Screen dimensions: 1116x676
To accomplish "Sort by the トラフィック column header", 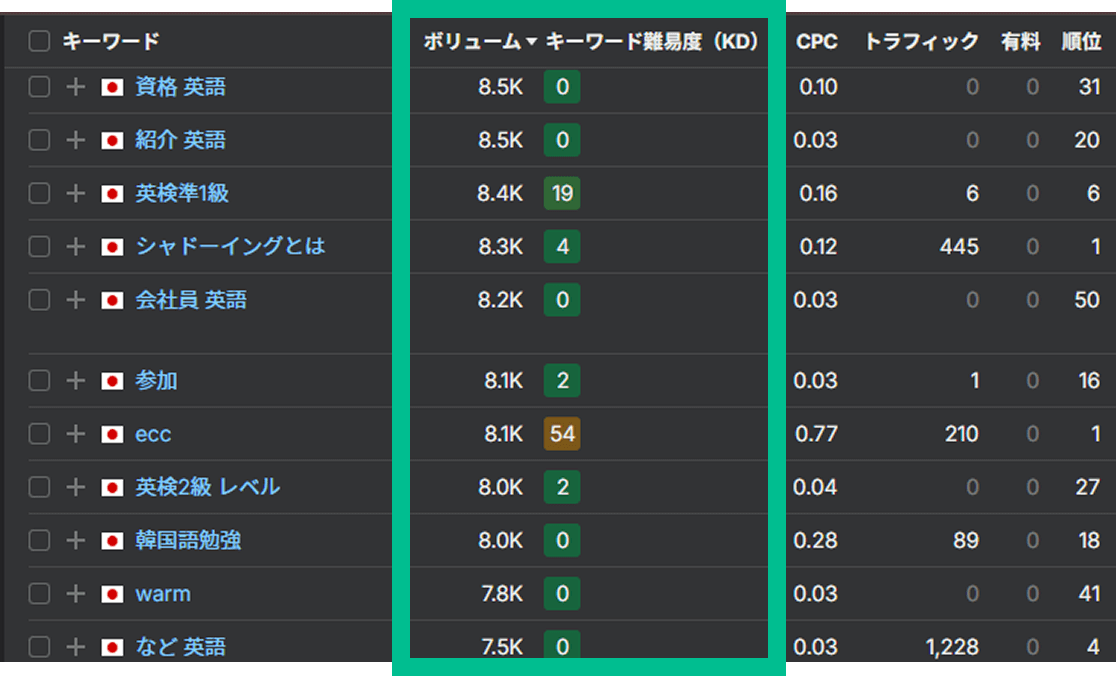I will (921, 42).
